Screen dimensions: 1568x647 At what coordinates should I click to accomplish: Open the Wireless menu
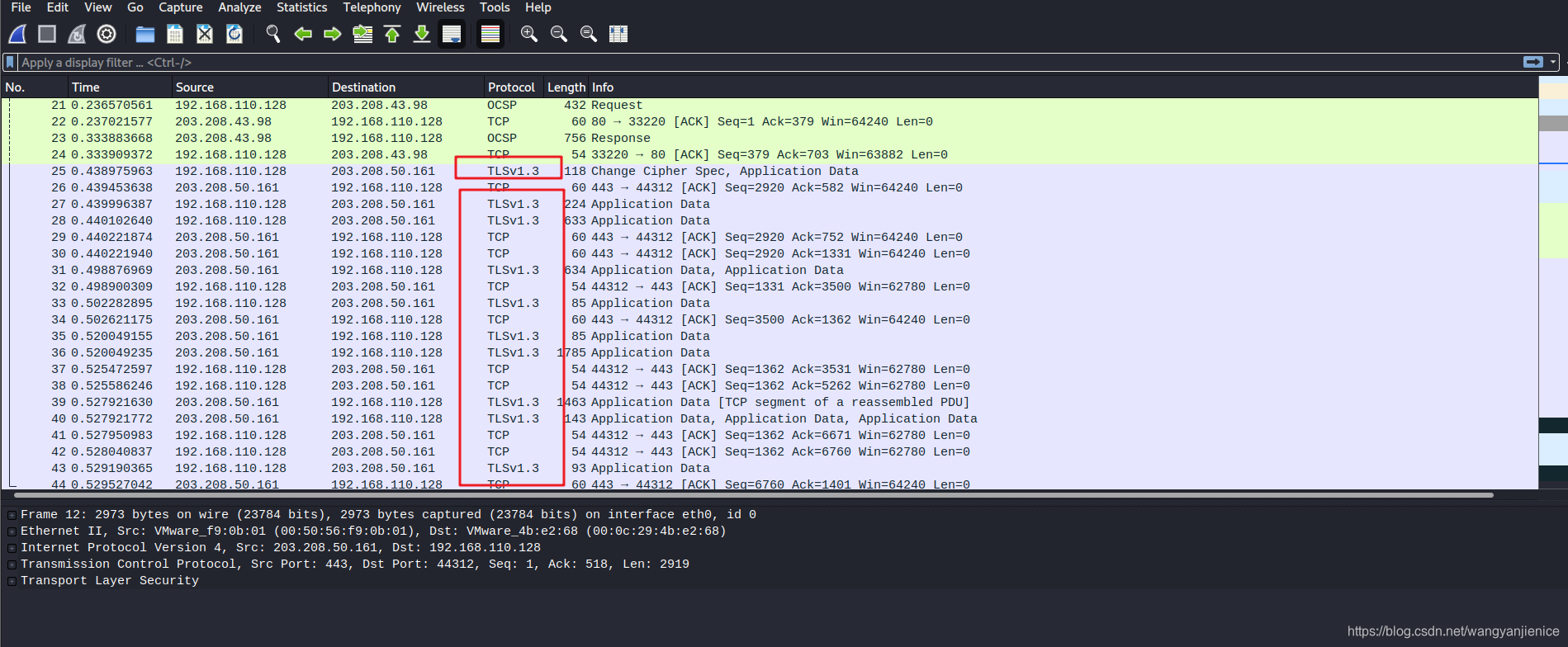click(440, 7)
